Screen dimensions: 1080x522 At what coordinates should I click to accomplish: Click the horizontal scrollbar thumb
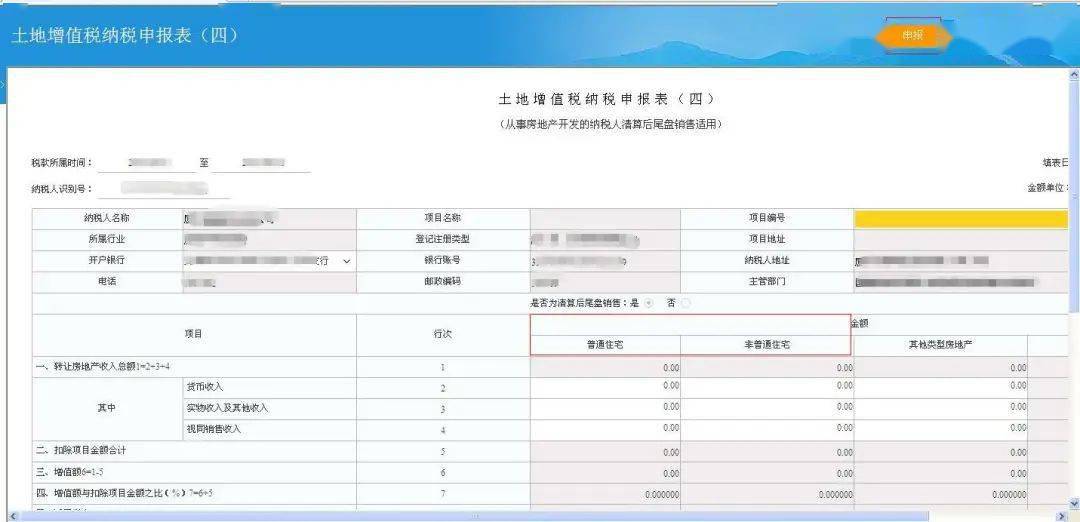tap(474, 516)
